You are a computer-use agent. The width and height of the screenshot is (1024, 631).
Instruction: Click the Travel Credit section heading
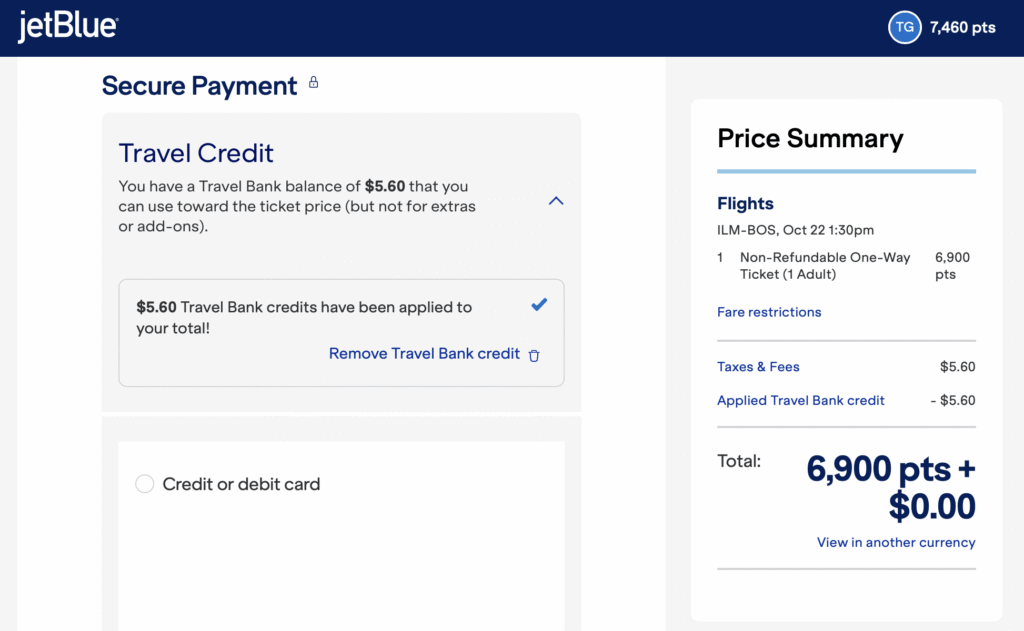click(195, 153)
